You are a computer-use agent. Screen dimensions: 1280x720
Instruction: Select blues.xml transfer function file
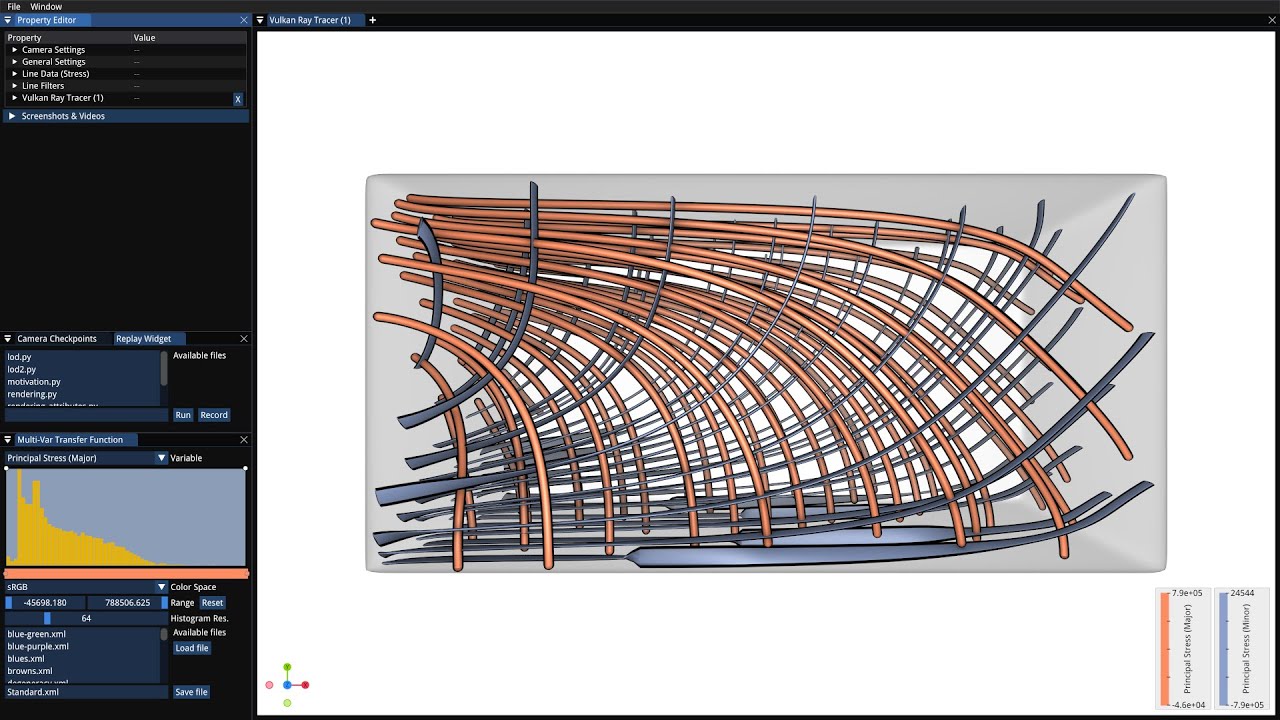tap(82, 659)
